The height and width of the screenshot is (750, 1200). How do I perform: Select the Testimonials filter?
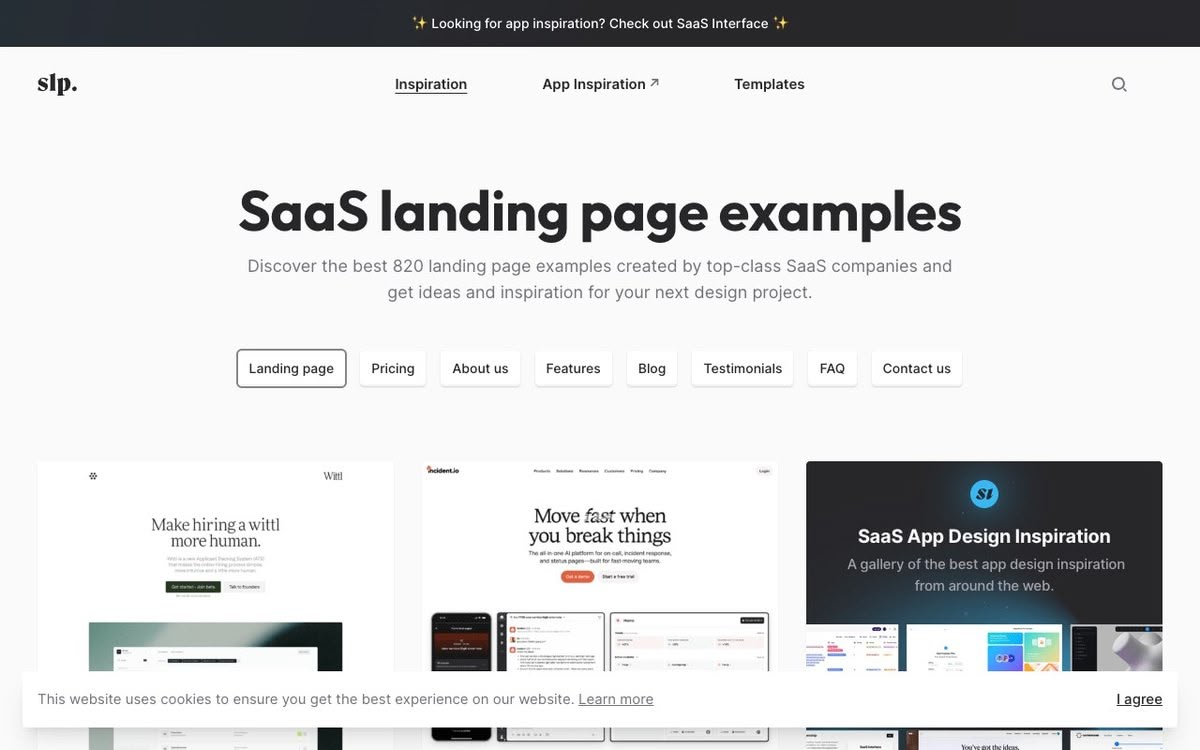tap(743, 368)
